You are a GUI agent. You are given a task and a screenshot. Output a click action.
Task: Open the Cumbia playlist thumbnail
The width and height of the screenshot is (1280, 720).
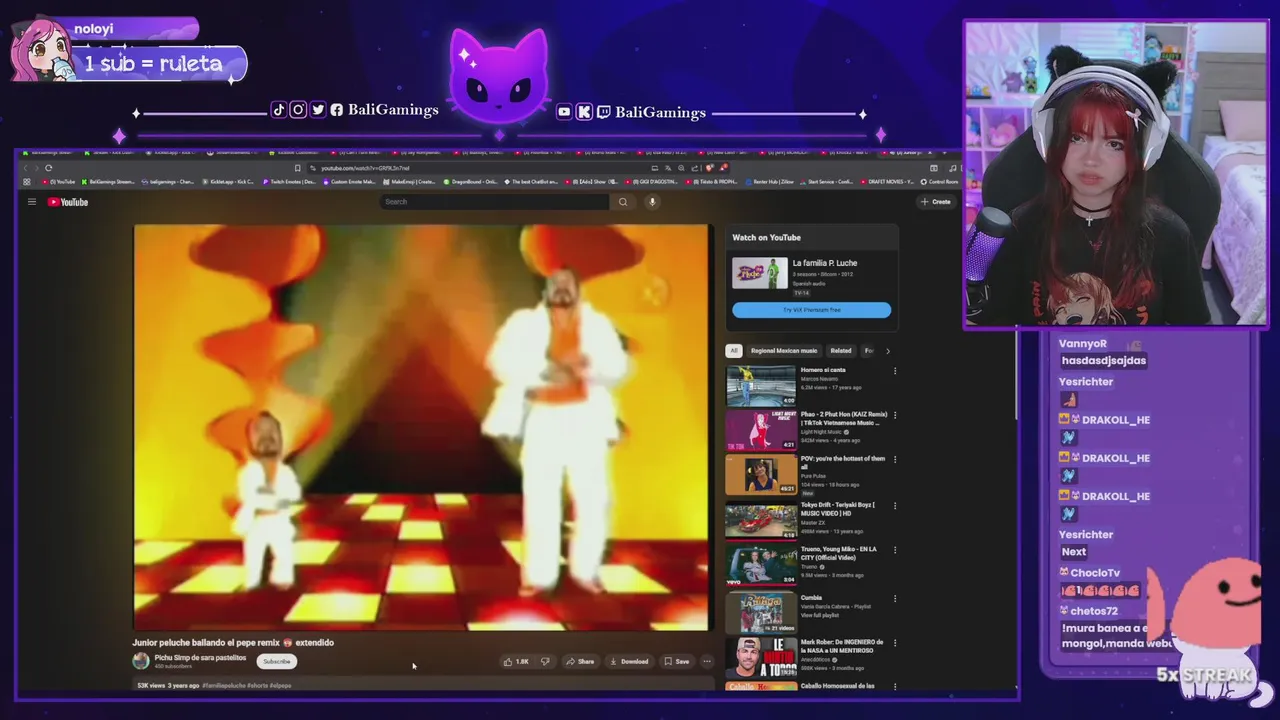point(761,612)
